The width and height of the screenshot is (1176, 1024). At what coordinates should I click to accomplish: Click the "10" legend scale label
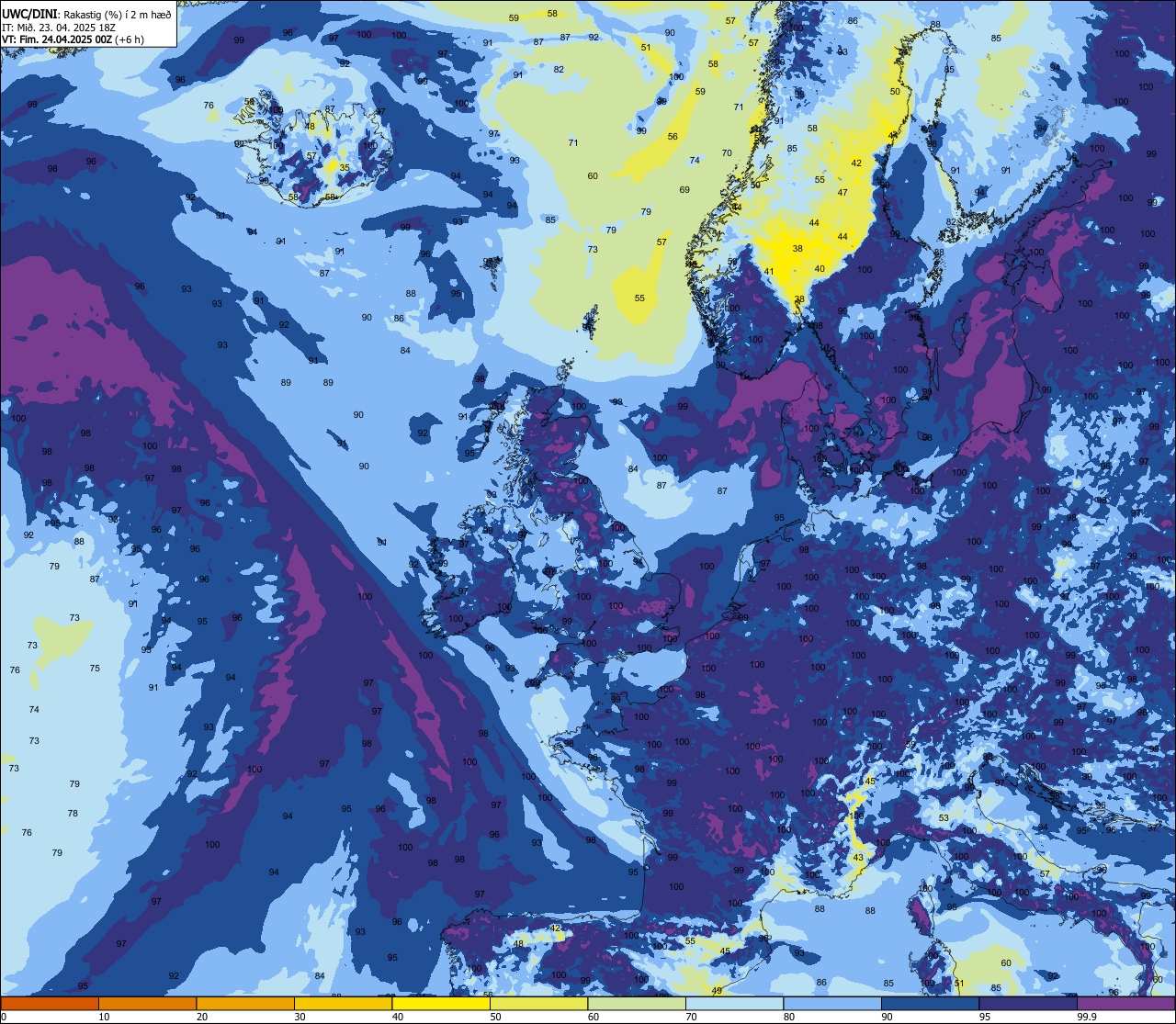coord(104,1017)
